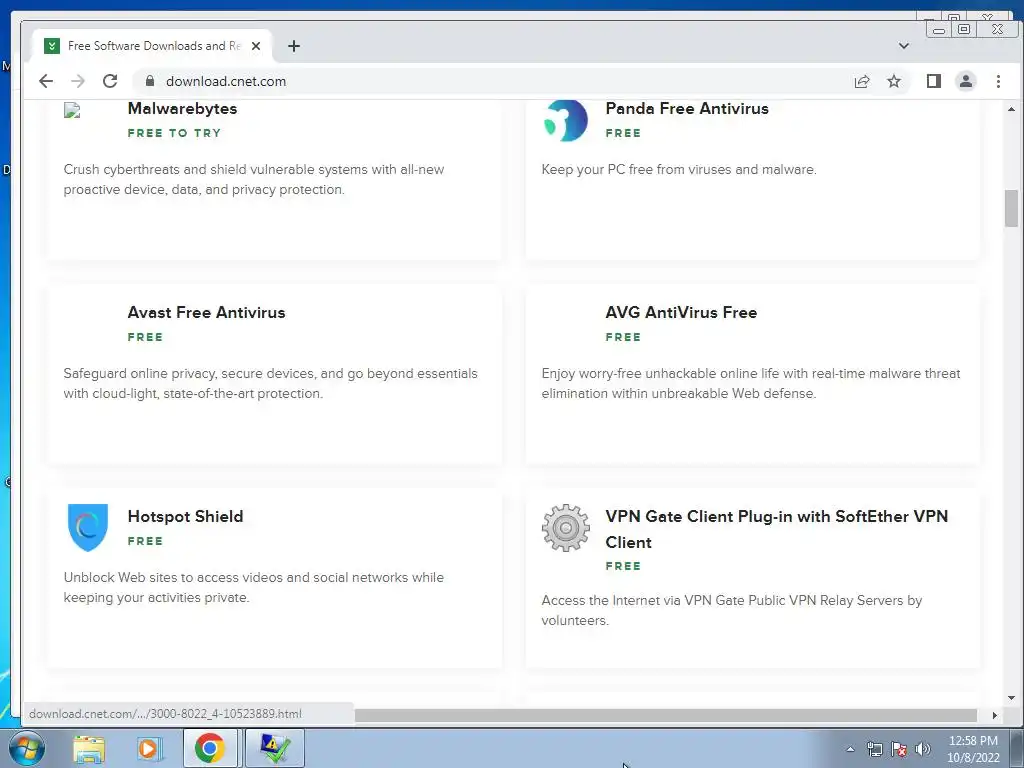The image size is (1024, 768).
Task: Click the Malwarebytes 'FREE TO TRY' label
Action: coord(174,133)
